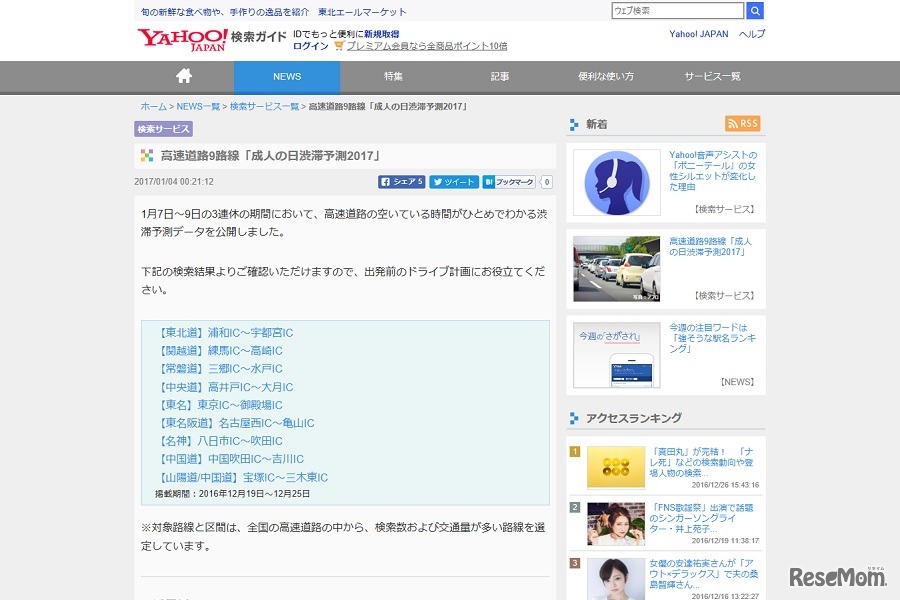Select the NEWS tab

click(x=287, y=77)
